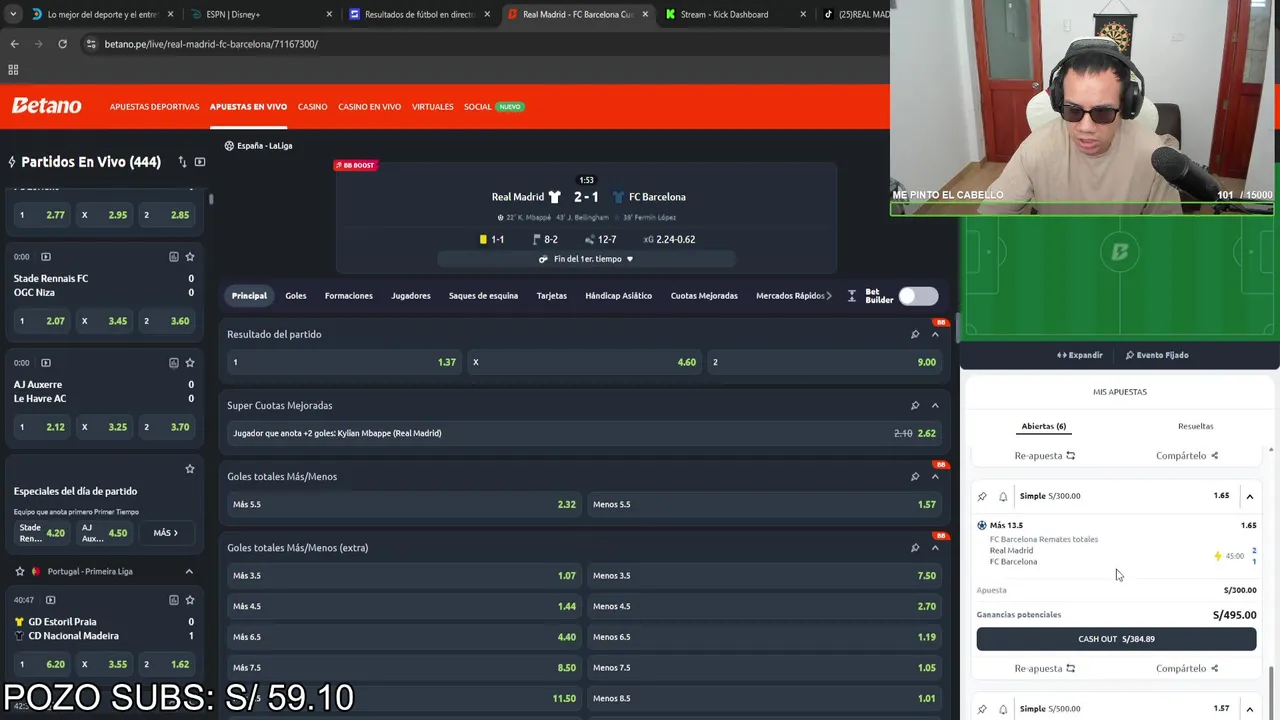Select Kylian Mbappe +2 goles odds 2.62
The image size is (1280, 720).
tap(584, 434)
